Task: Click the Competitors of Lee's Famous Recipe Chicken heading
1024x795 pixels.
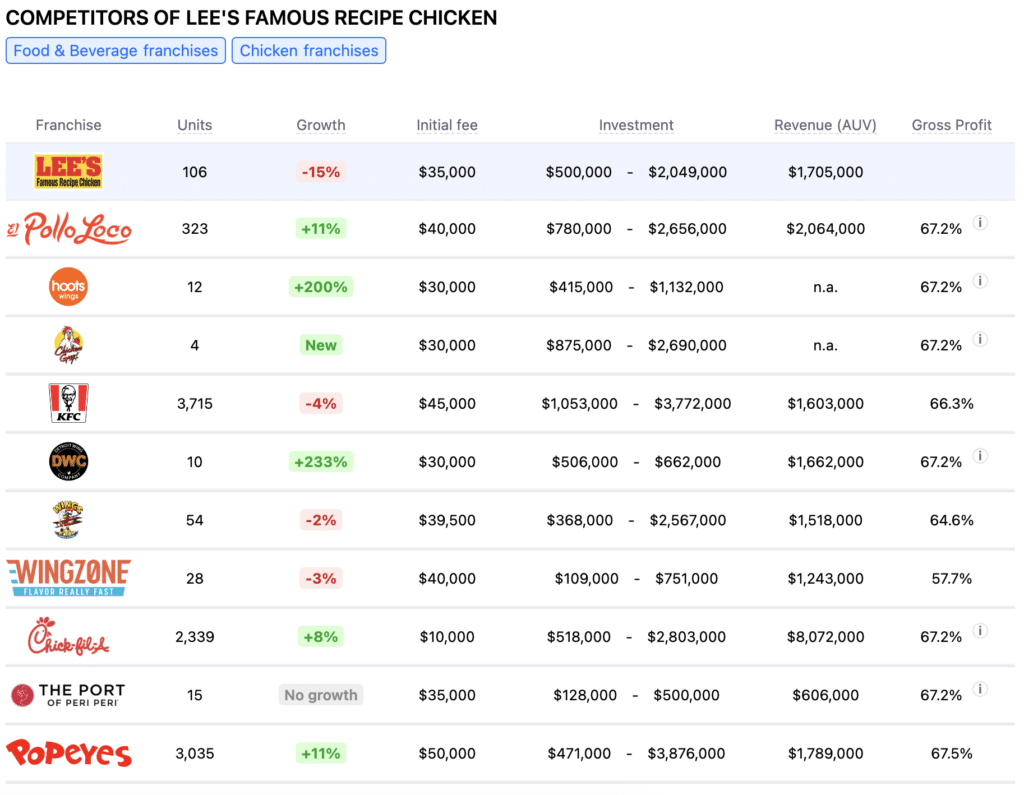Action: (x=251, y=18)
